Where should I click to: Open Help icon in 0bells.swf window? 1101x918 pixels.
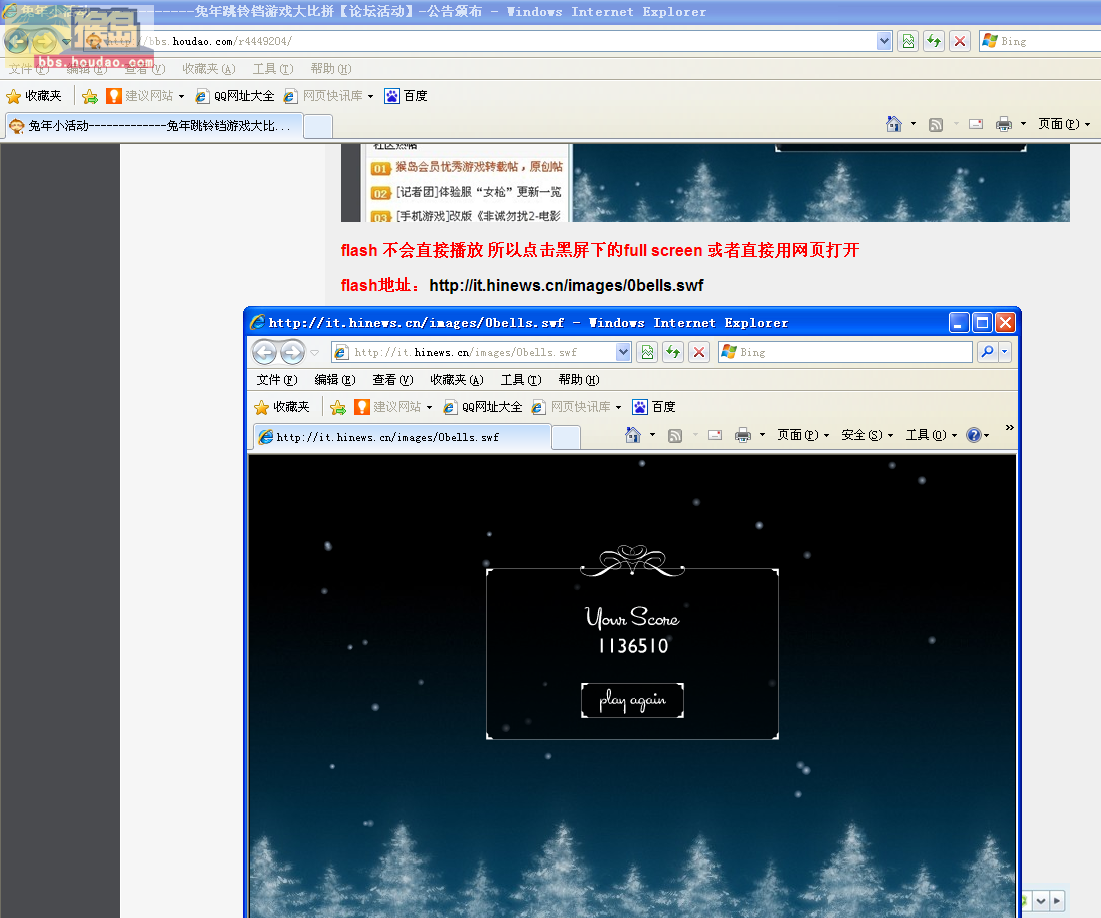[973, 435]
